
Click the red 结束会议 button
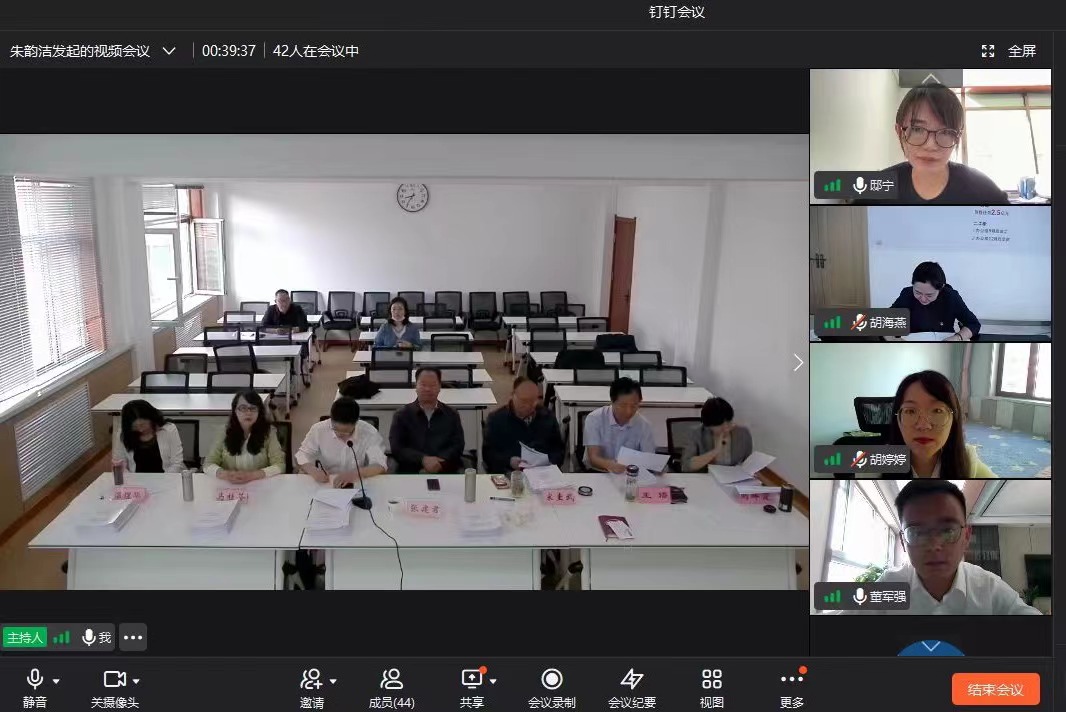pyautogui.click(x=995, y=689)
